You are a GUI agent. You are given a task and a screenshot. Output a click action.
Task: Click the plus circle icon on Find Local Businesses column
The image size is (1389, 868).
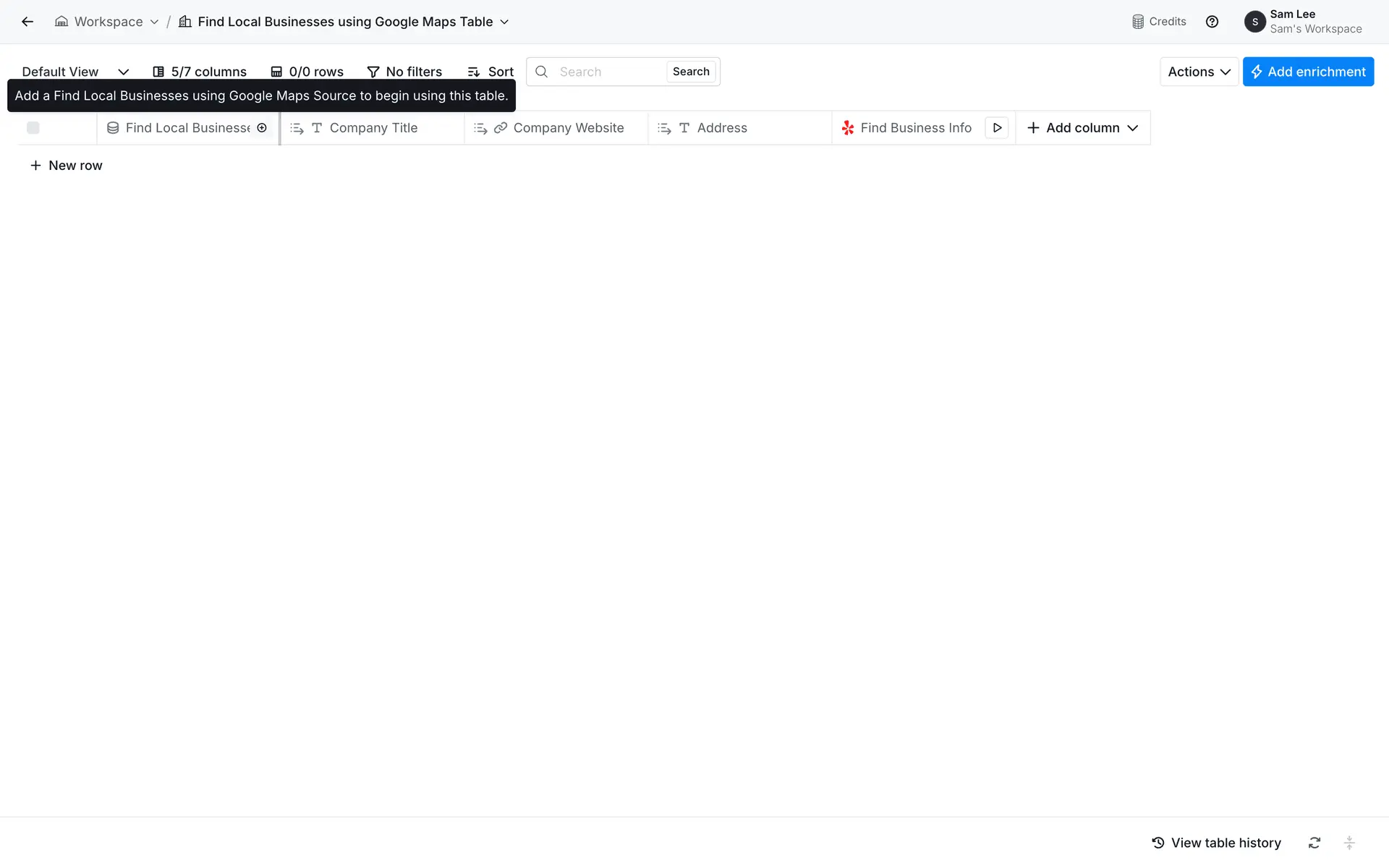262,128
